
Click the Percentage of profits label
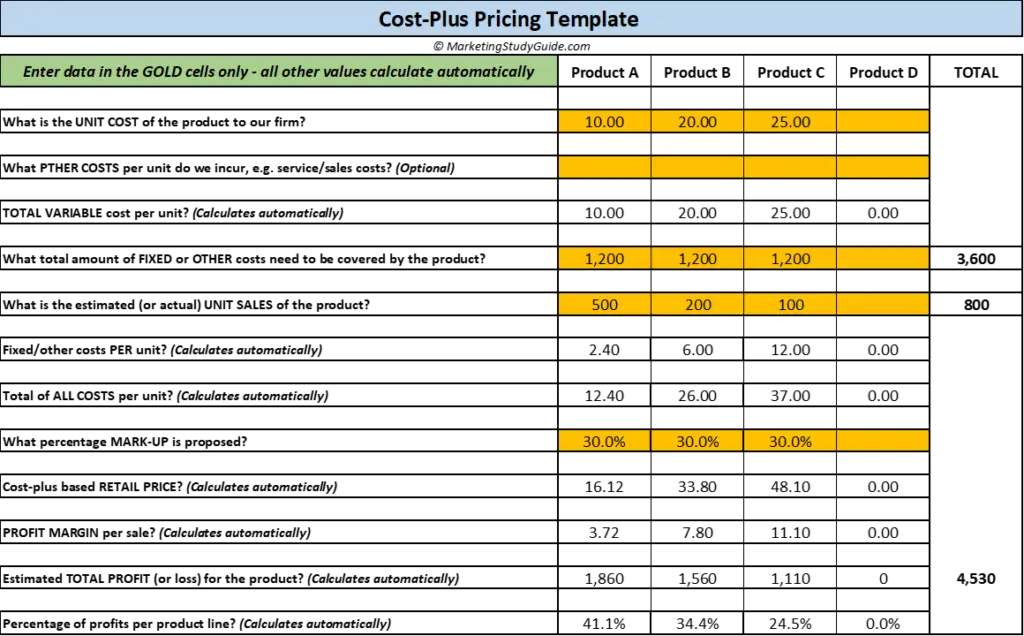[x=197, y=624]
